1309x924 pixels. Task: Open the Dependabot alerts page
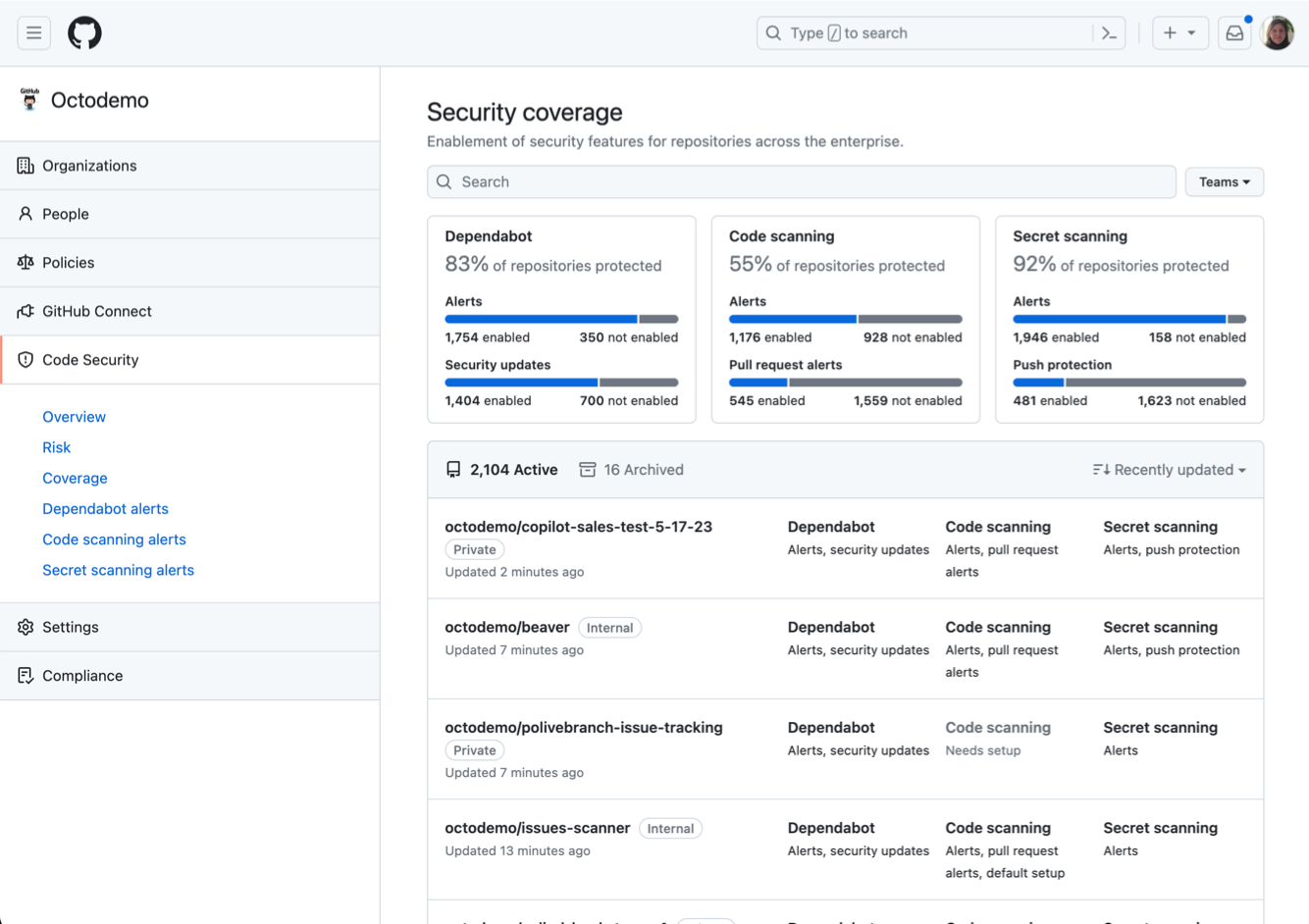pos(105,508)
